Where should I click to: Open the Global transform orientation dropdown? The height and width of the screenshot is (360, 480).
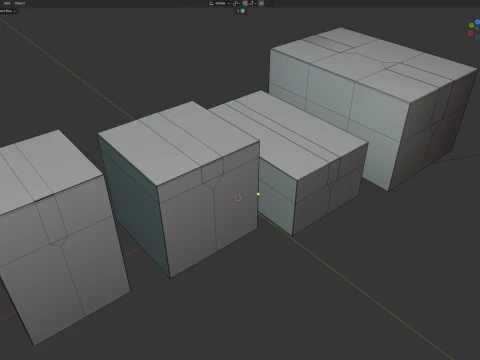(219, 3)
